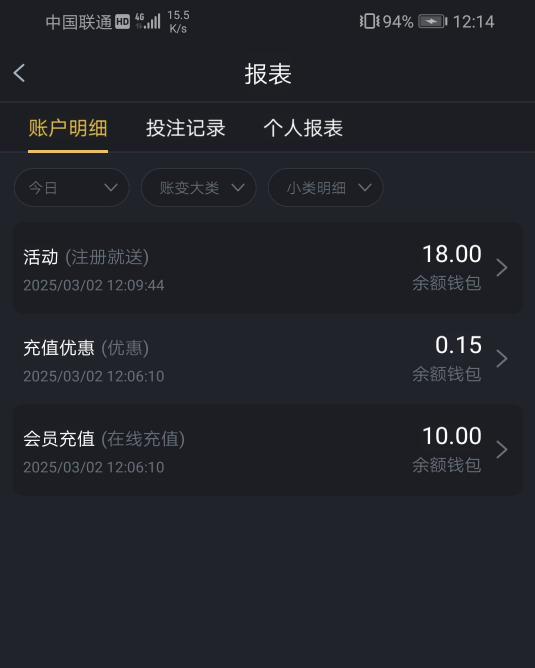This screenshot has width=535, height=668.
Task: Select the 账户明细 tab
Action: point(68,128)
